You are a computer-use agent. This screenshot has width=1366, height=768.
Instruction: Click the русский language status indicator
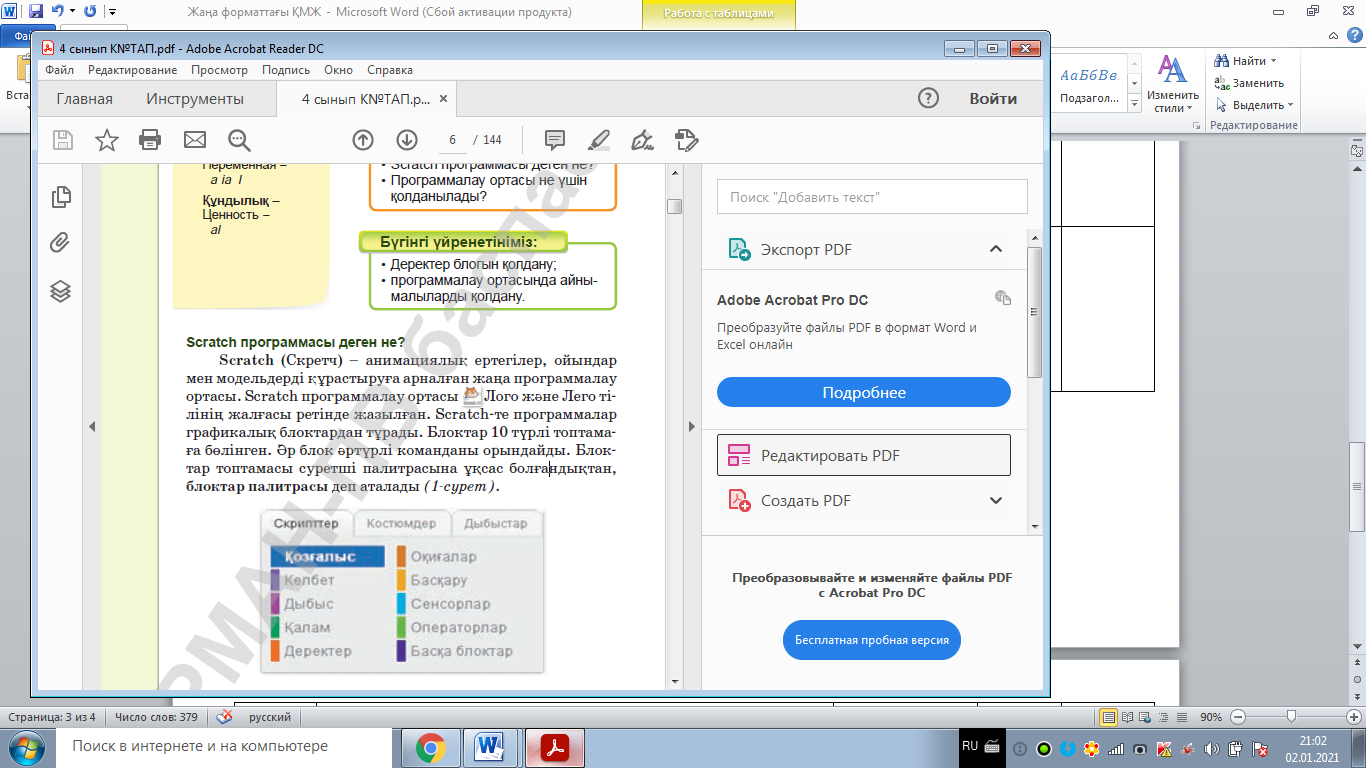(270, 717)
